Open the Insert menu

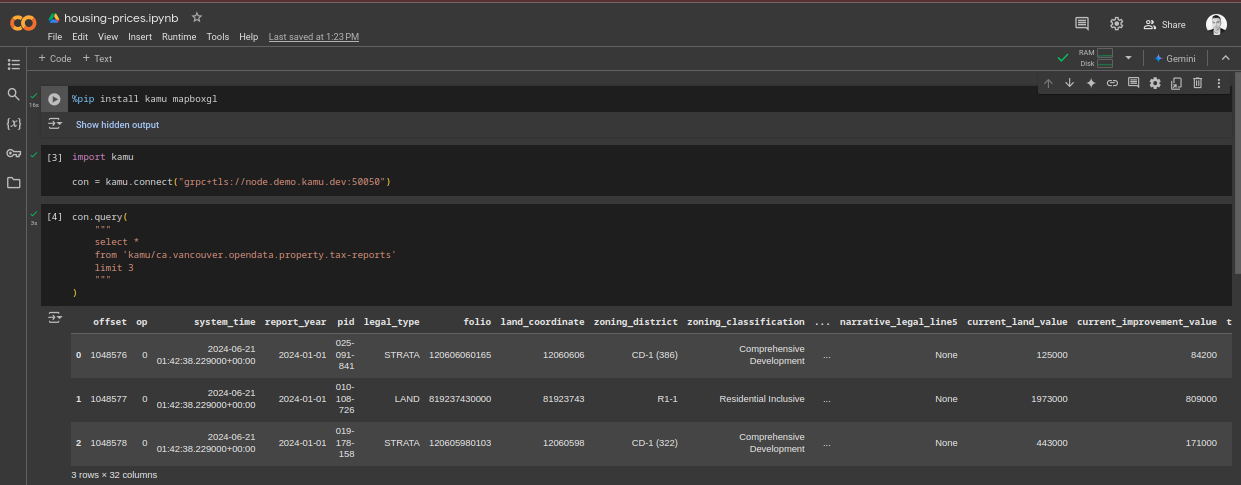[140, 37]
